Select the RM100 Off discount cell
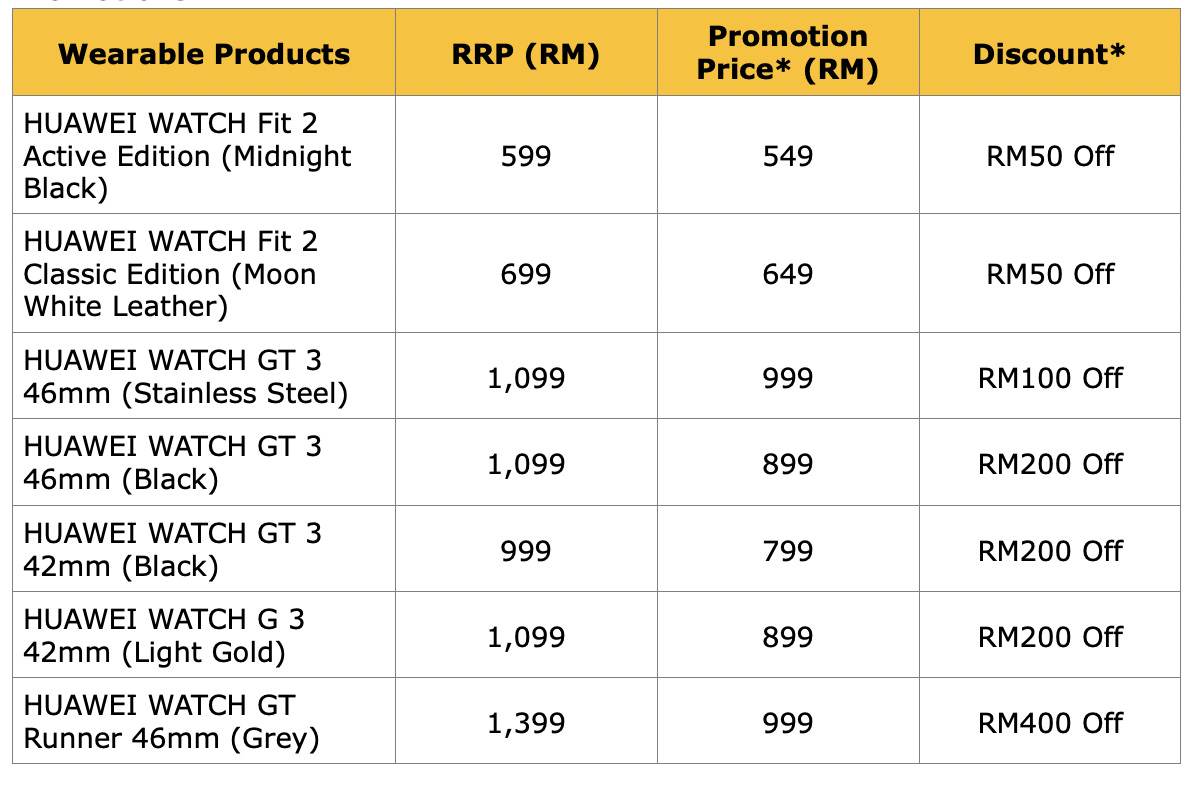Image resolution: width=1199 pixels, height=788 pixels. coord(1049,376)
